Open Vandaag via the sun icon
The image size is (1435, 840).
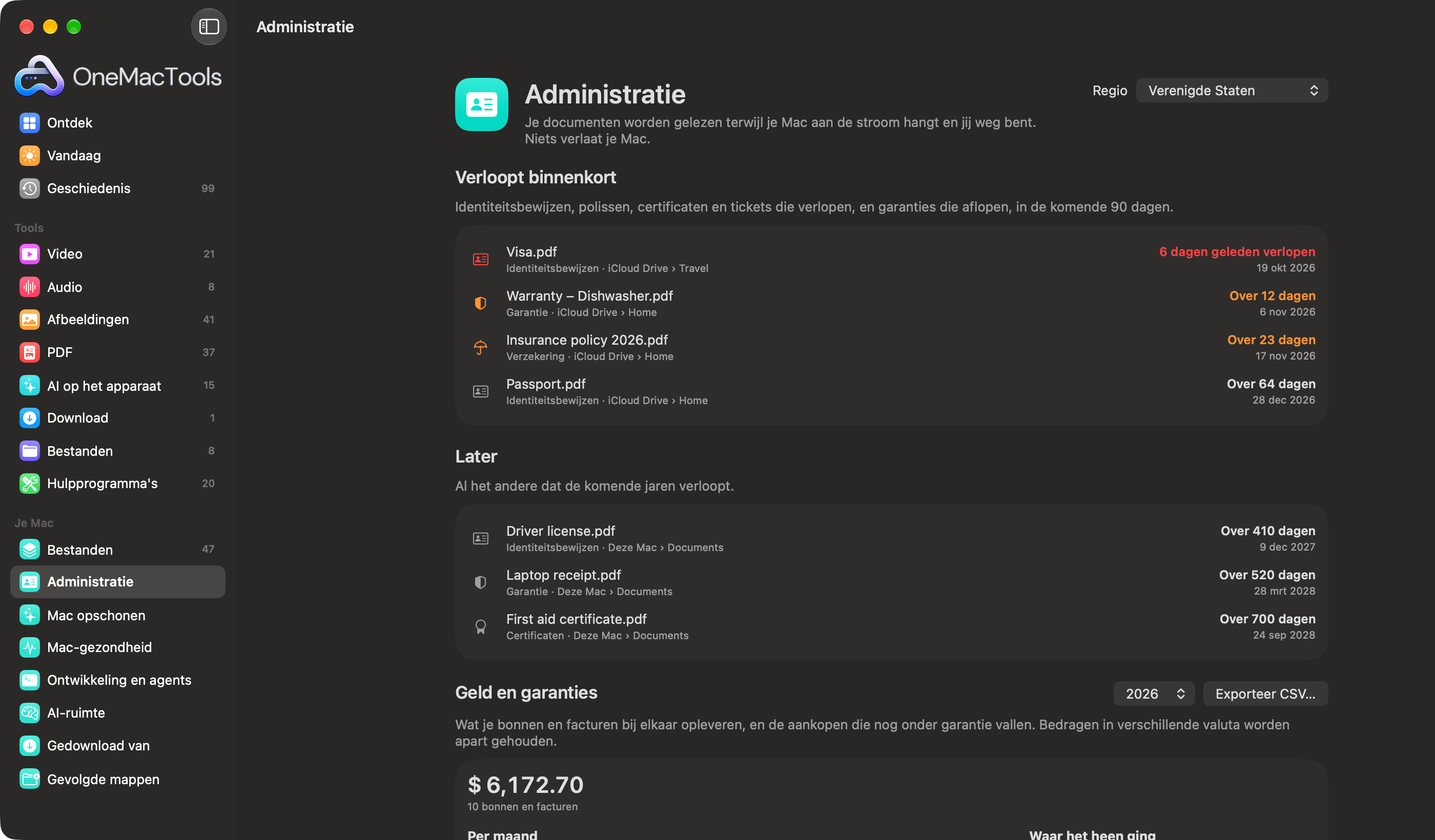30,155
